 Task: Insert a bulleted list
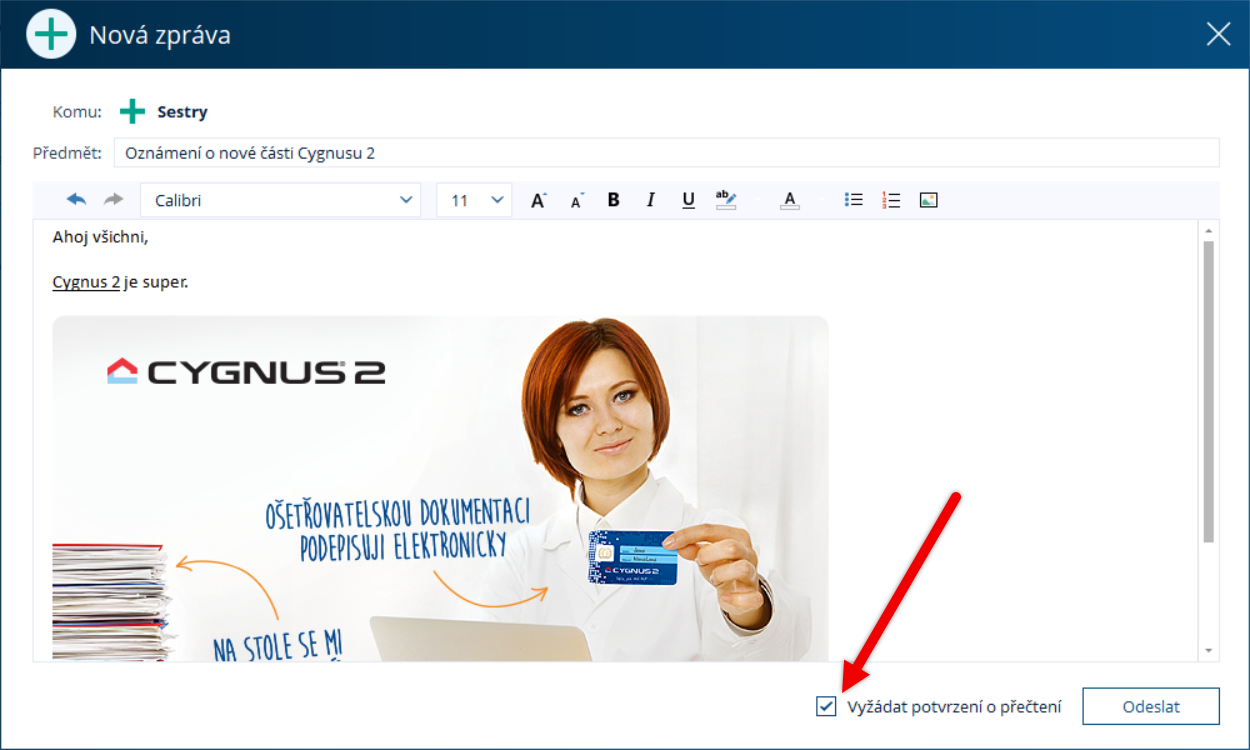pos(853,200)
